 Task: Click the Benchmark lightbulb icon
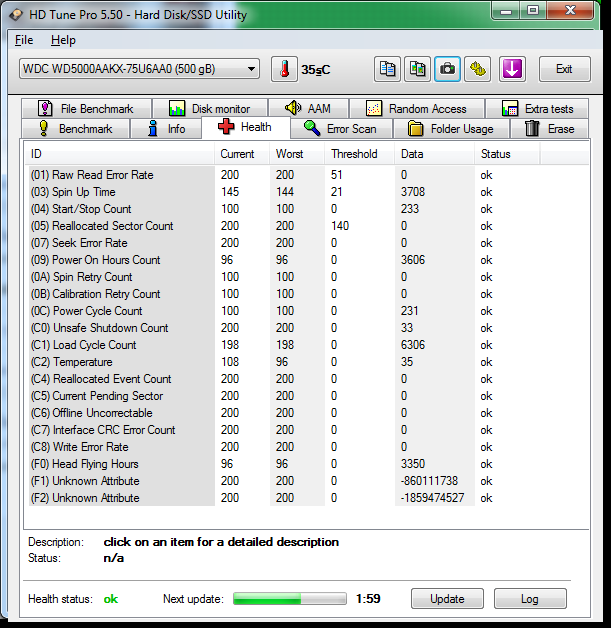pos(43,129)
